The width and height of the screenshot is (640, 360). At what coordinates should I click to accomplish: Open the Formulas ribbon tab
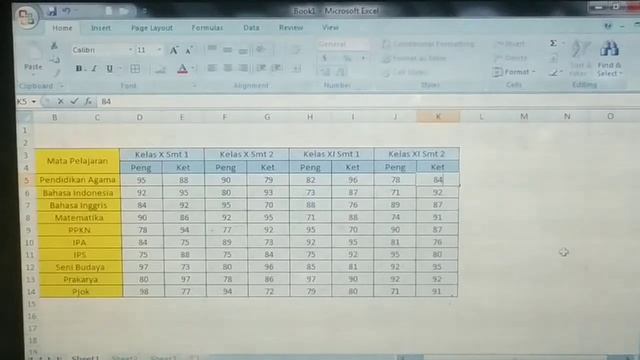pyautogui.click(x=207, y=28)
